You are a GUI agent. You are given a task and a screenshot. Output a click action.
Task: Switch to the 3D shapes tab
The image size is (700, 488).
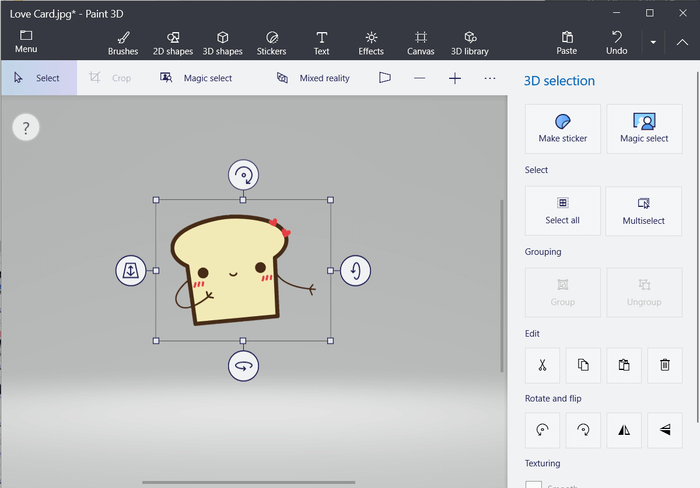pos(222,42)
